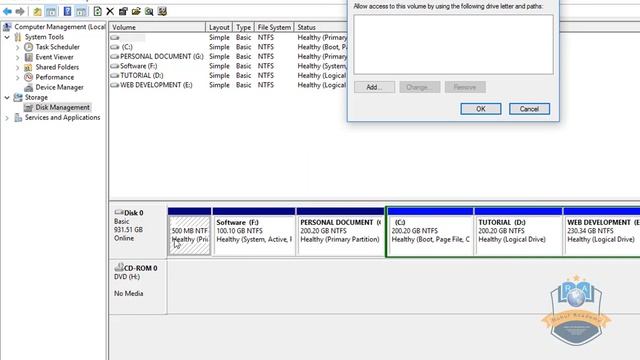Collapse the Storage tree node
640x360 pixels.
pos(7,98)
